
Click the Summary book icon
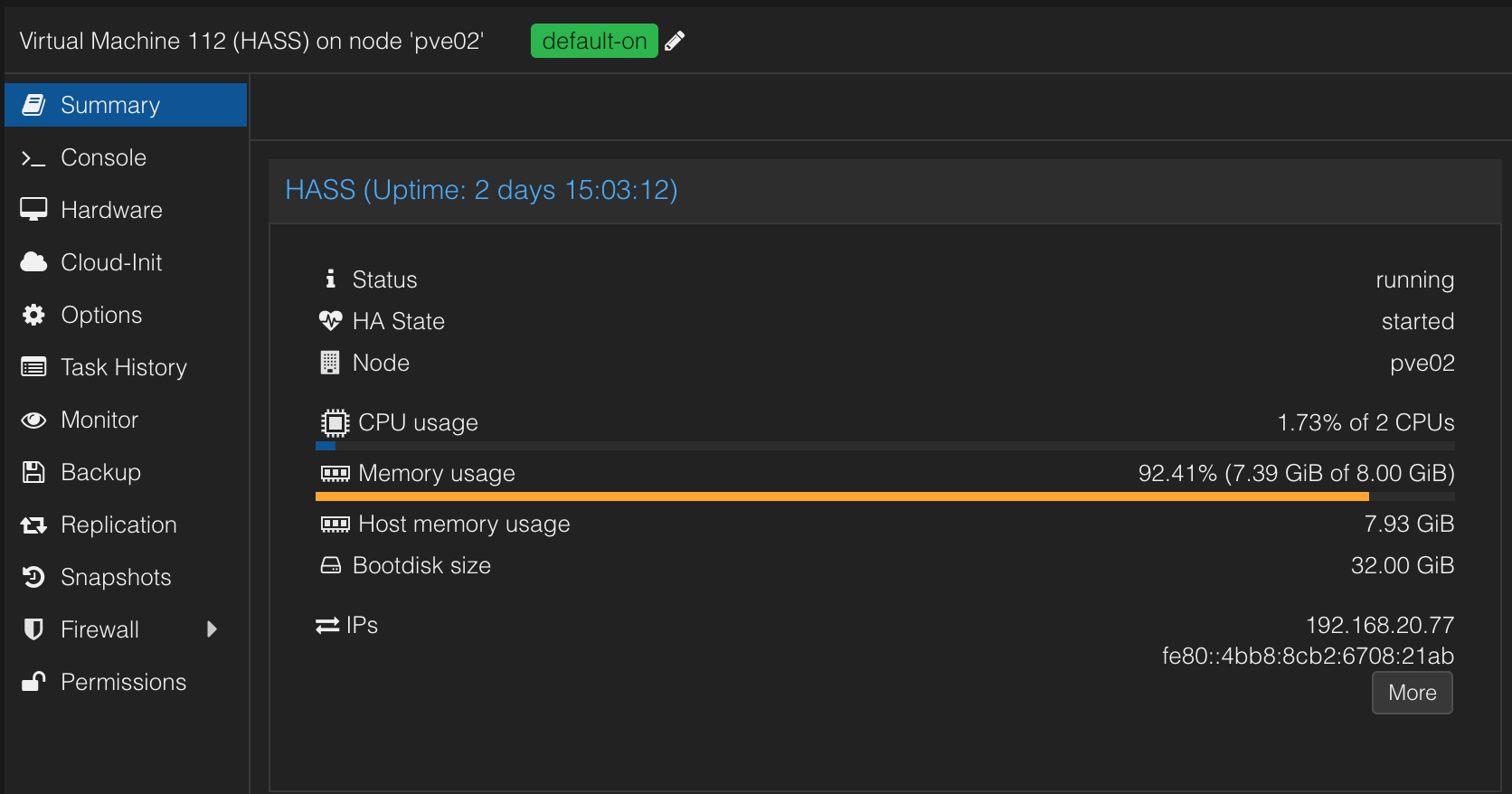tap(33, 105)
